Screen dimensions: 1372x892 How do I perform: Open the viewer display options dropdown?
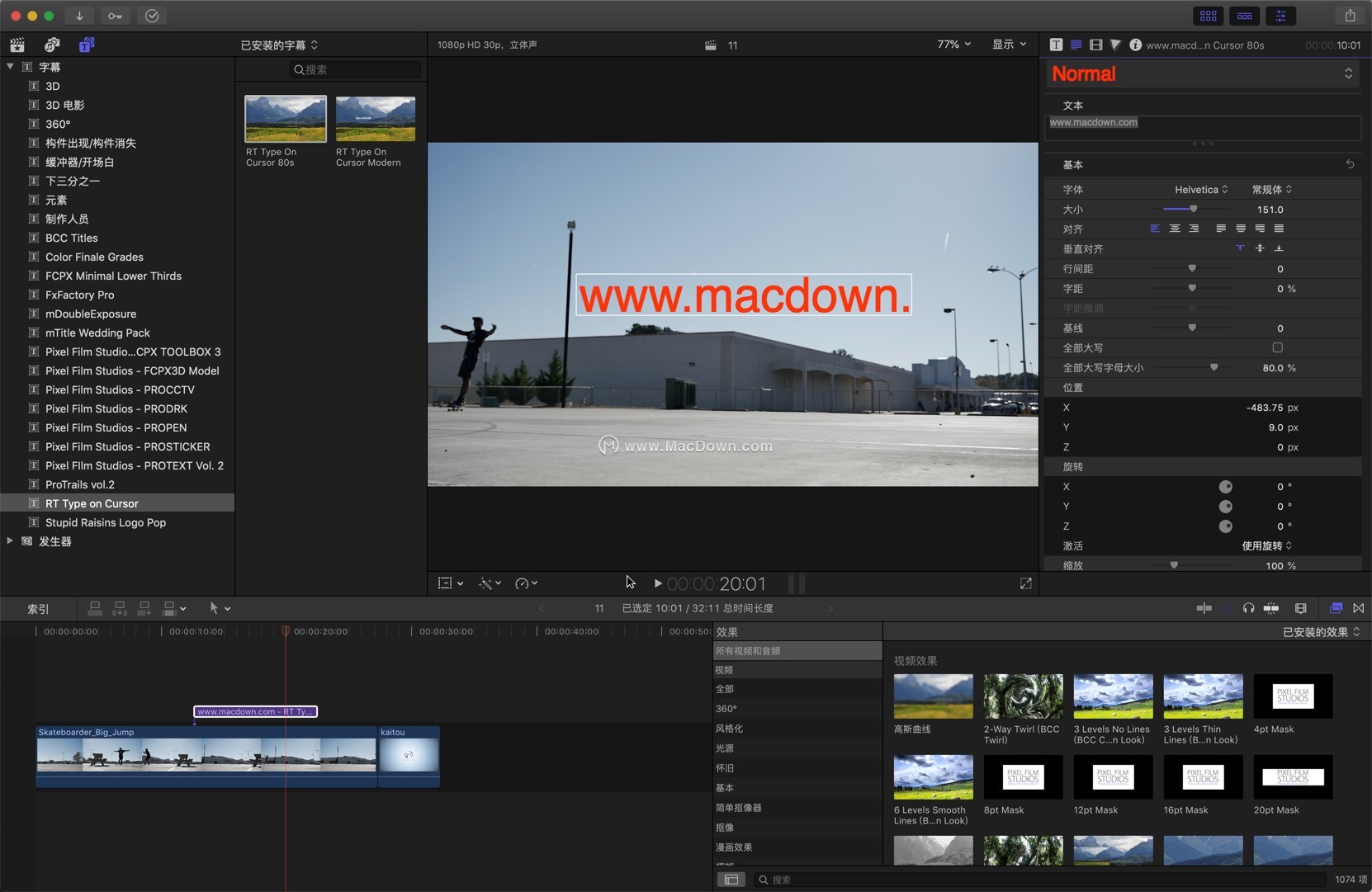pos(1009,45)
